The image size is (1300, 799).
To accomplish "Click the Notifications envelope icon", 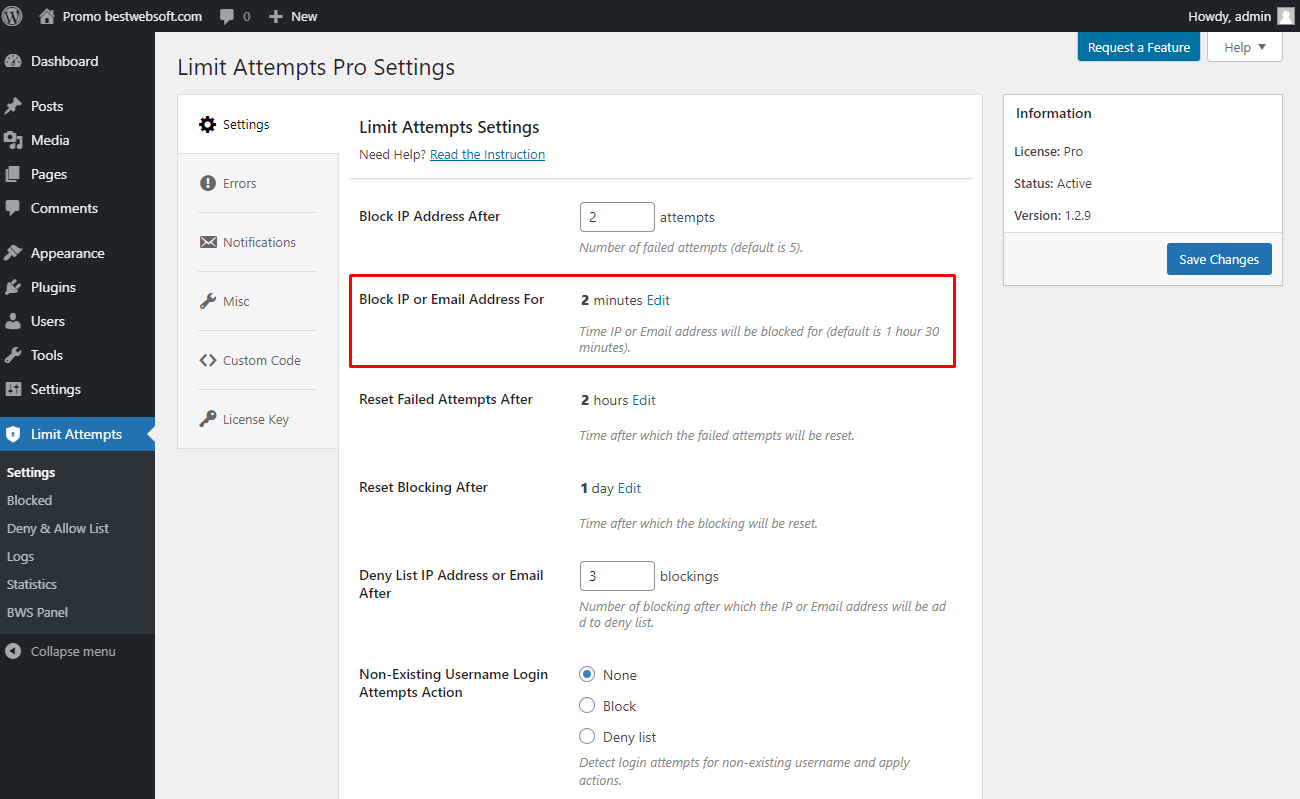I will click(x=208, y=242).
